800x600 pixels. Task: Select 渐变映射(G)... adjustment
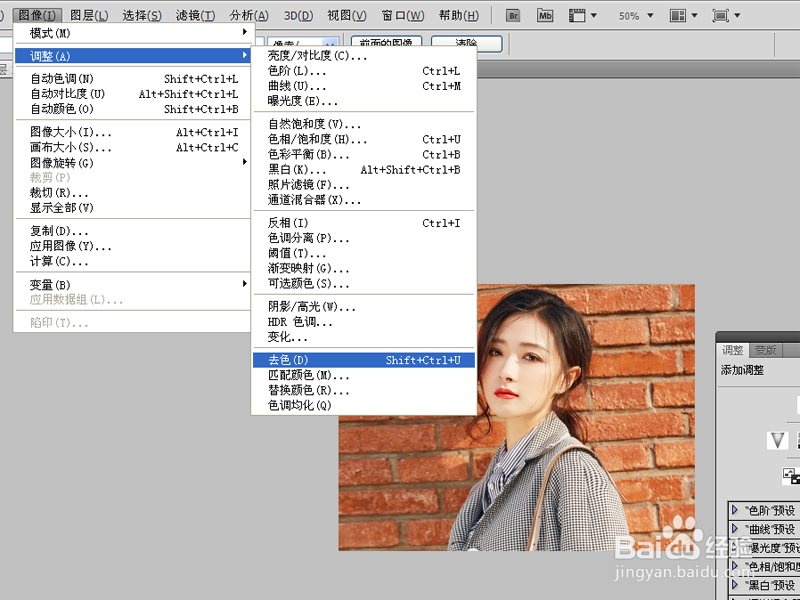(x=364, y=268)
